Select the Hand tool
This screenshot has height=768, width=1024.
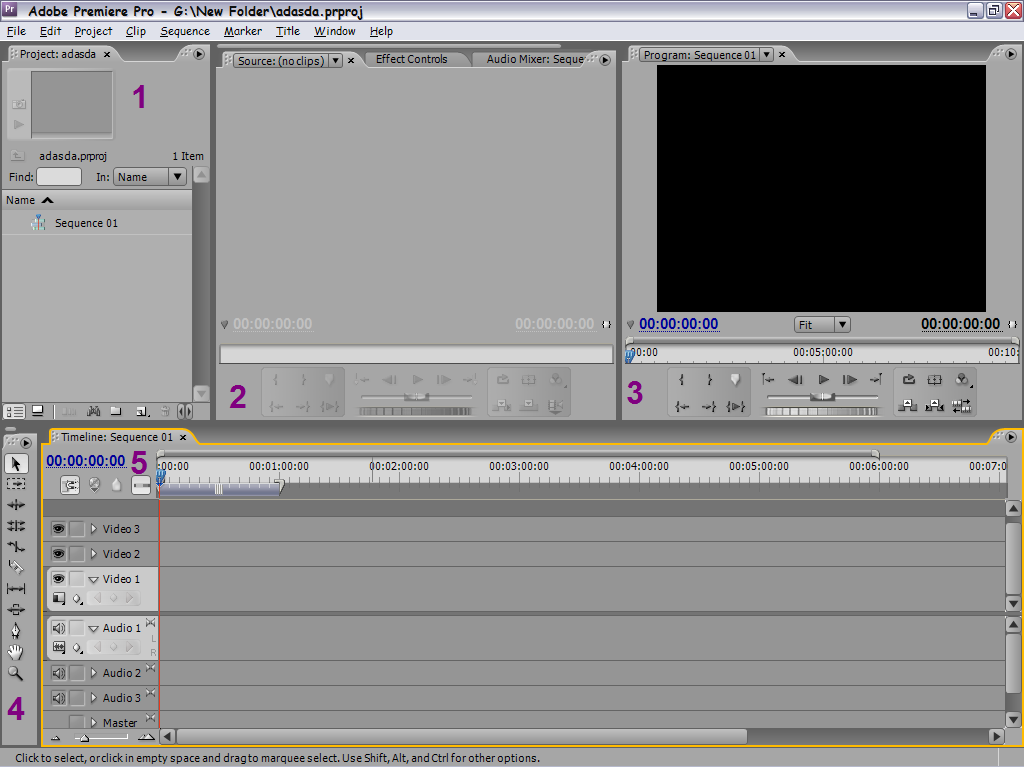pyautogui.click(x=16, y=652)
